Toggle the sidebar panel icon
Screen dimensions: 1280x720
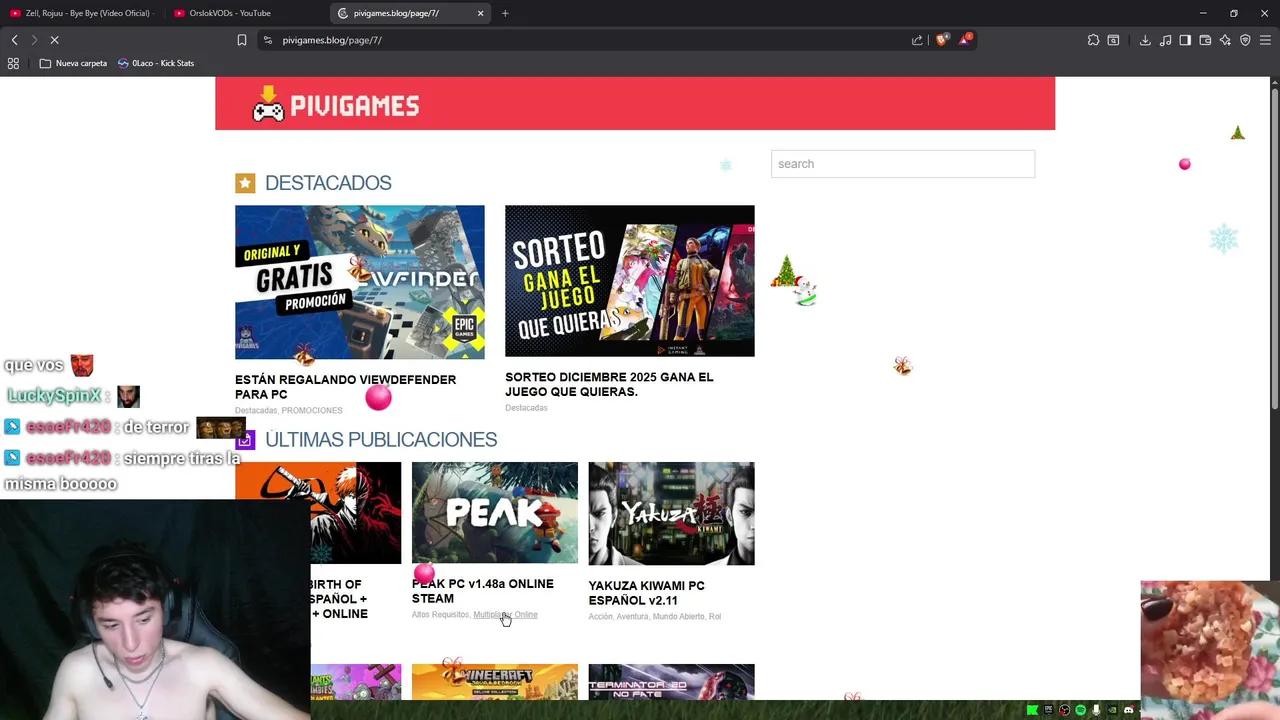(1185, 40)
